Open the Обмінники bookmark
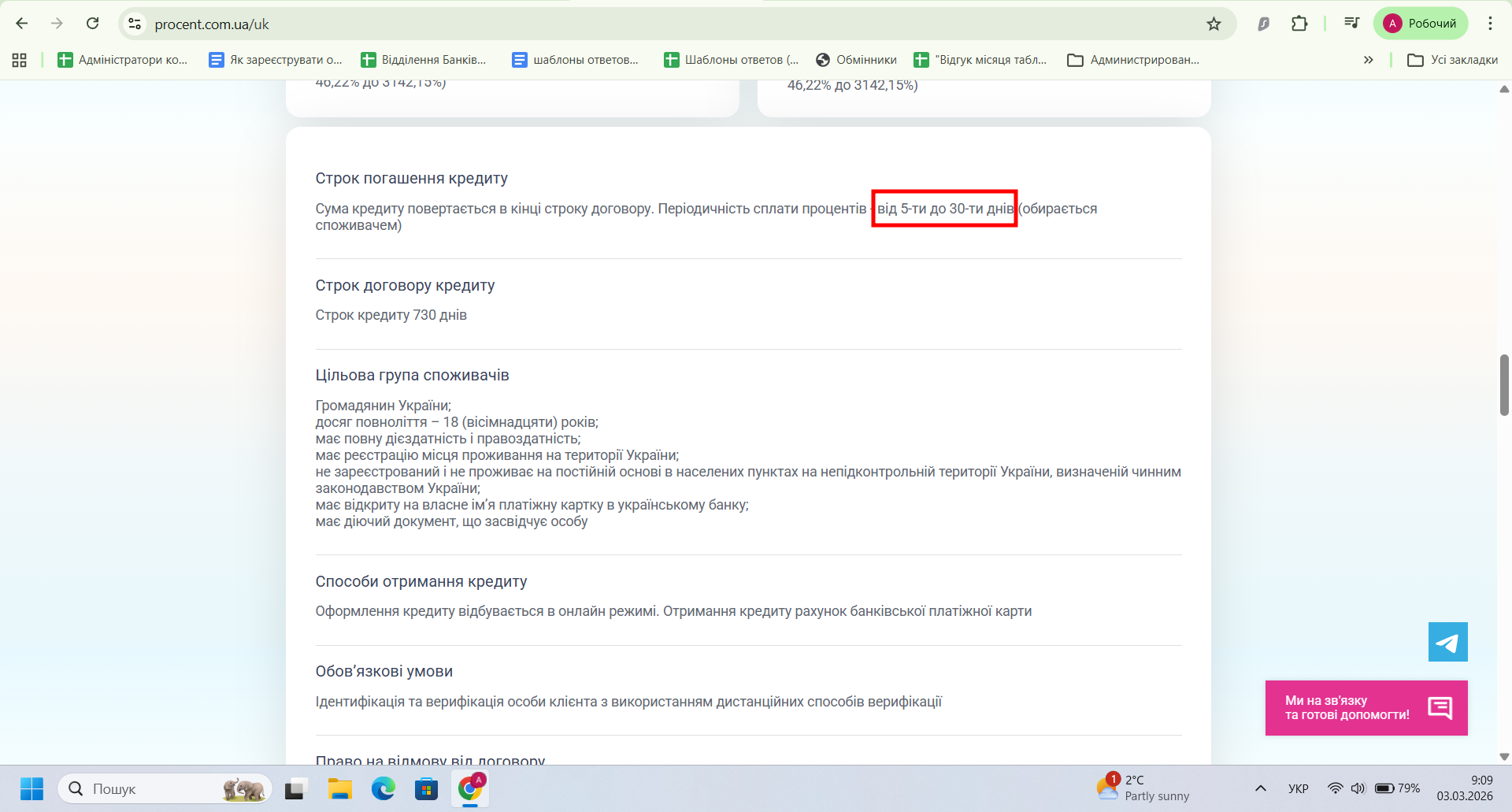Image resolution: width=1512 pixels, height=812 pixels. pyautogui.click(x=857, y=60)
